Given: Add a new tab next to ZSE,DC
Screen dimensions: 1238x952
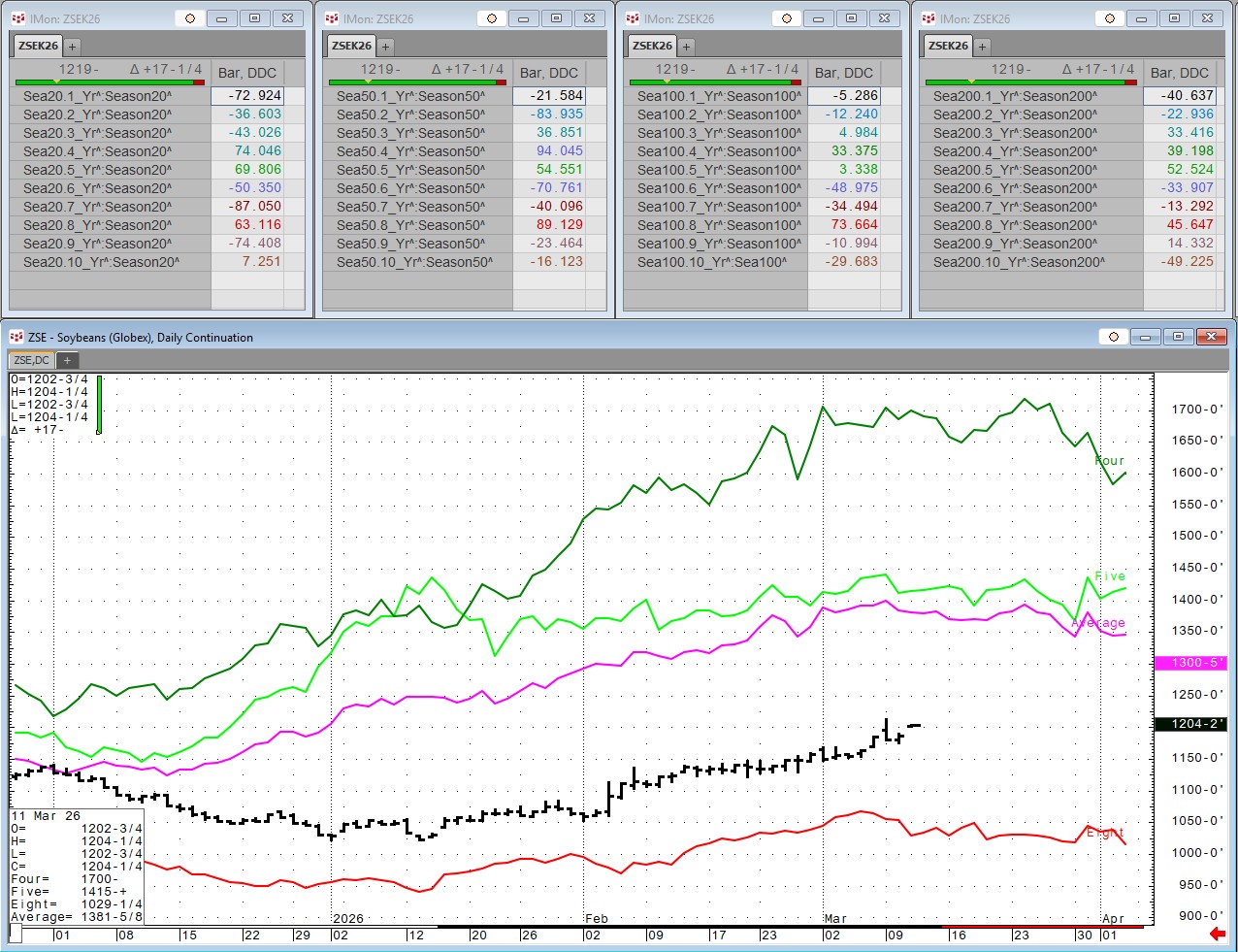Looking at the screenshot, I should click(x=68, y=360).
